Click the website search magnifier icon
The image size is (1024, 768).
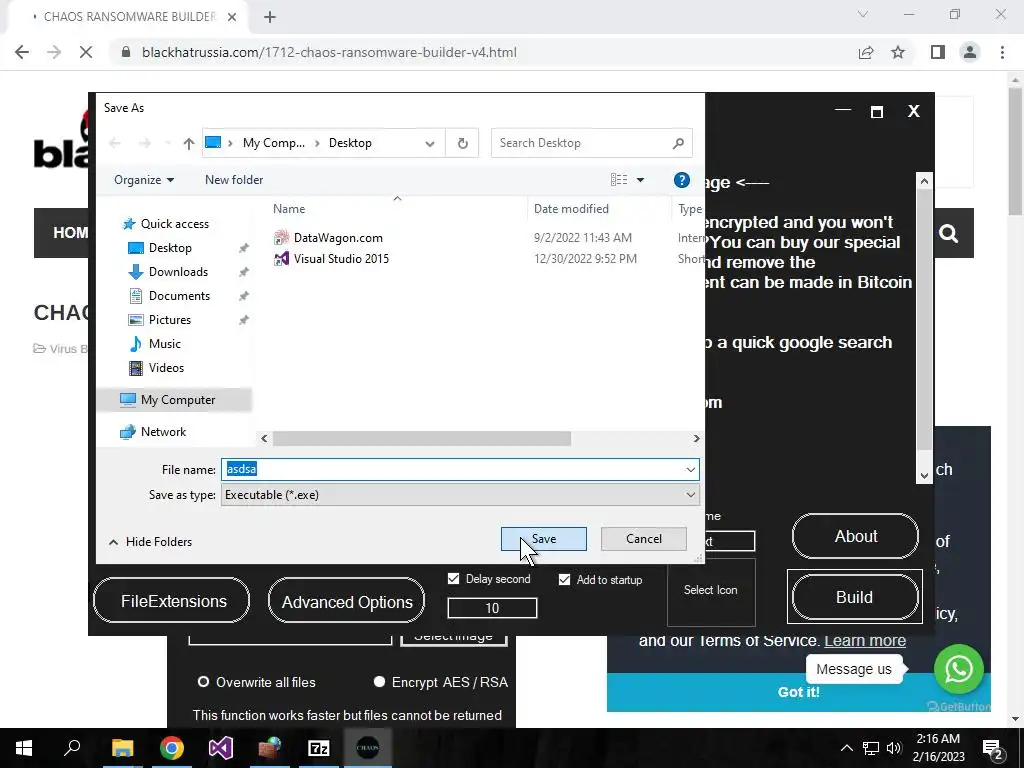pos(949,233)
